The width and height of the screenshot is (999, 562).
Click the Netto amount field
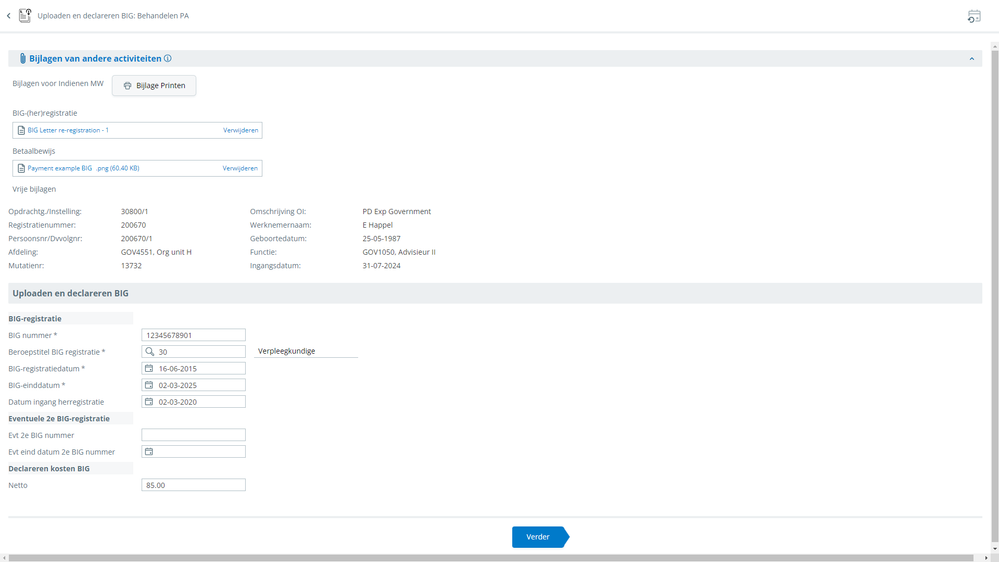[193, 485]
